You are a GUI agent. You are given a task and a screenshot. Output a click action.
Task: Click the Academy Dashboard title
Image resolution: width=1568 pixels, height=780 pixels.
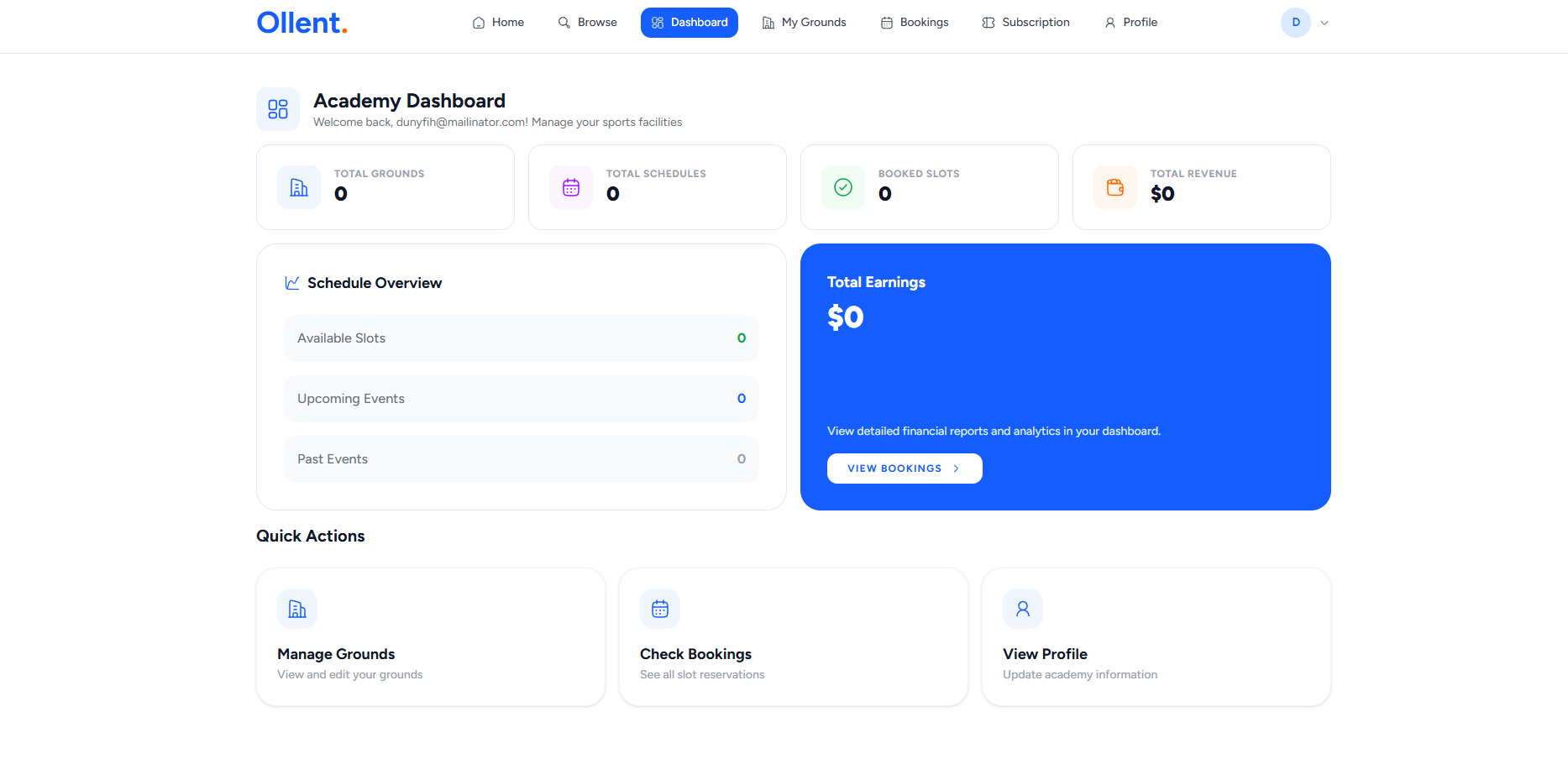(x=409, y=101)
